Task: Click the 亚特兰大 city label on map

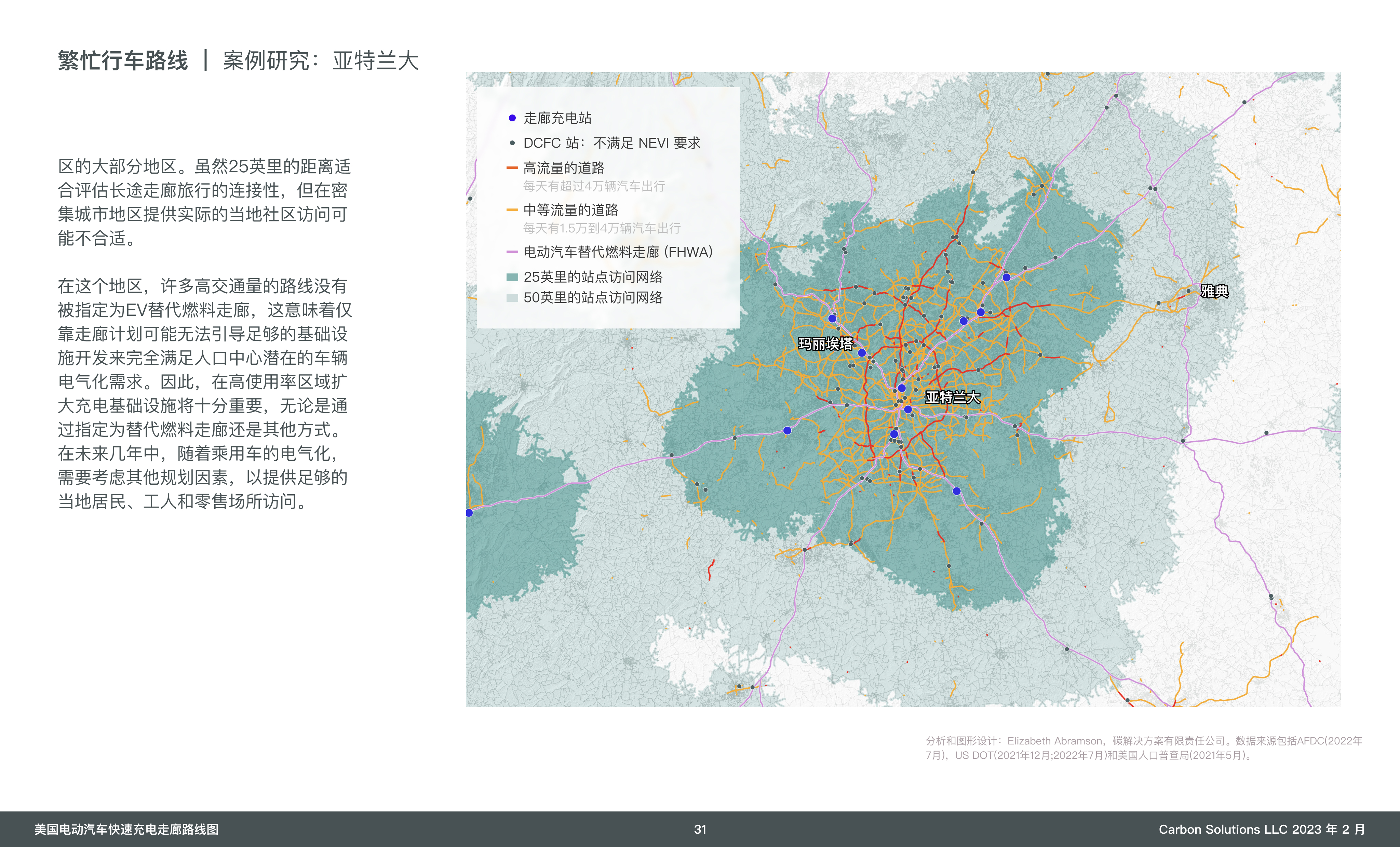Action: pyautogui.click(x=952, y=397)
